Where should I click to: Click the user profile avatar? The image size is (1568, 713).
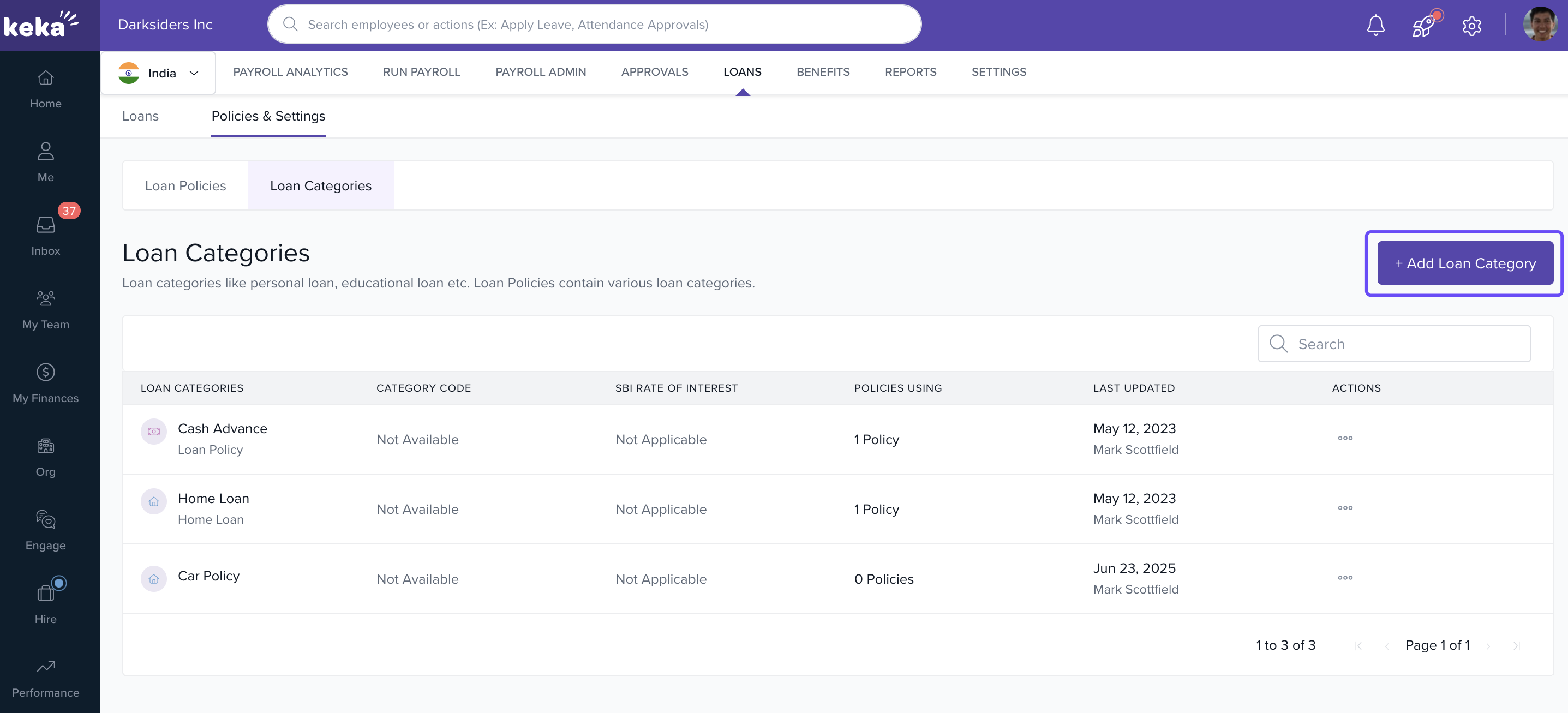1540,25
